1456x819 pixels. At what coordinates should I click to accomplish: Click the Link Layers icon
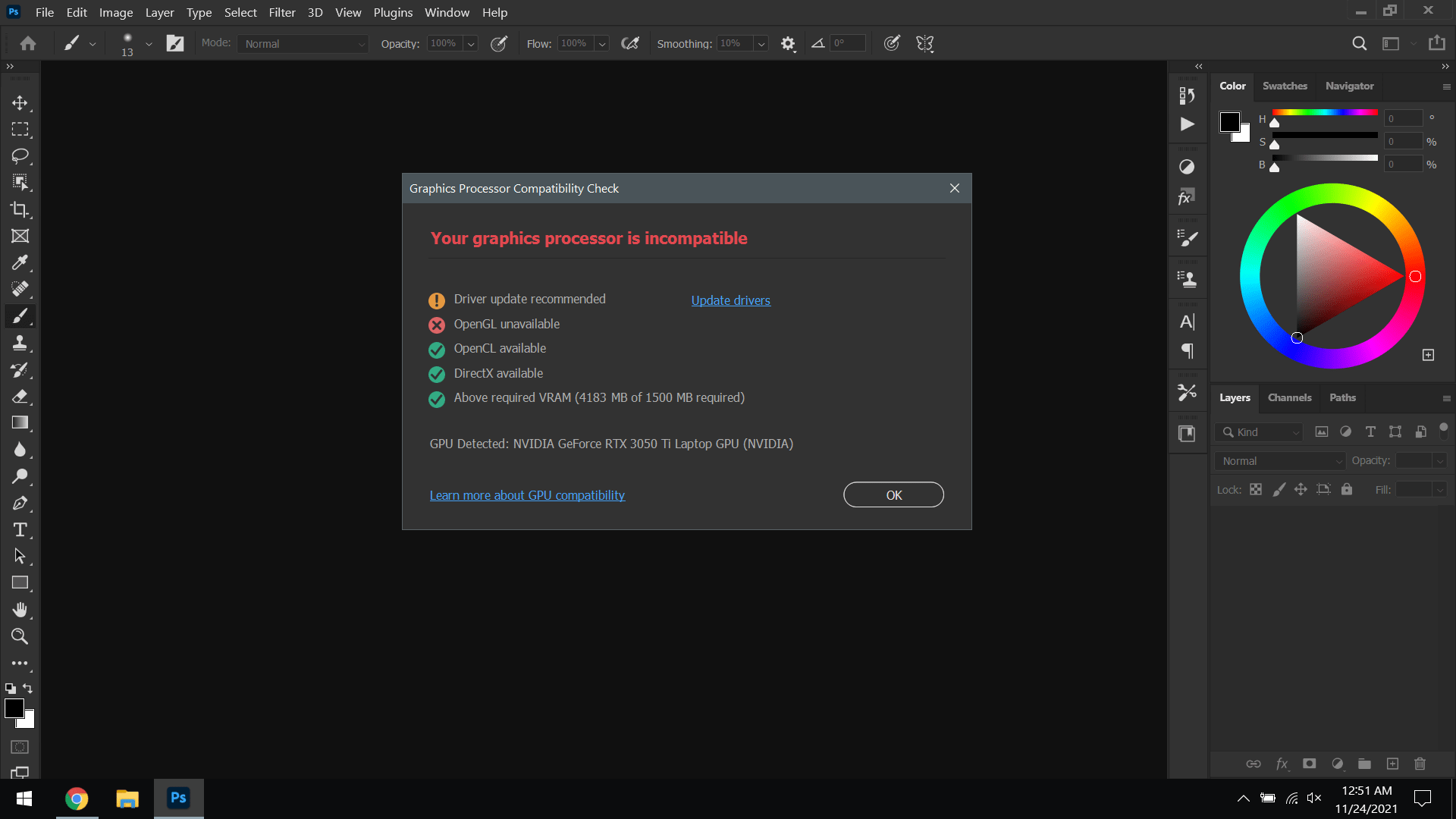(1254, 764)
